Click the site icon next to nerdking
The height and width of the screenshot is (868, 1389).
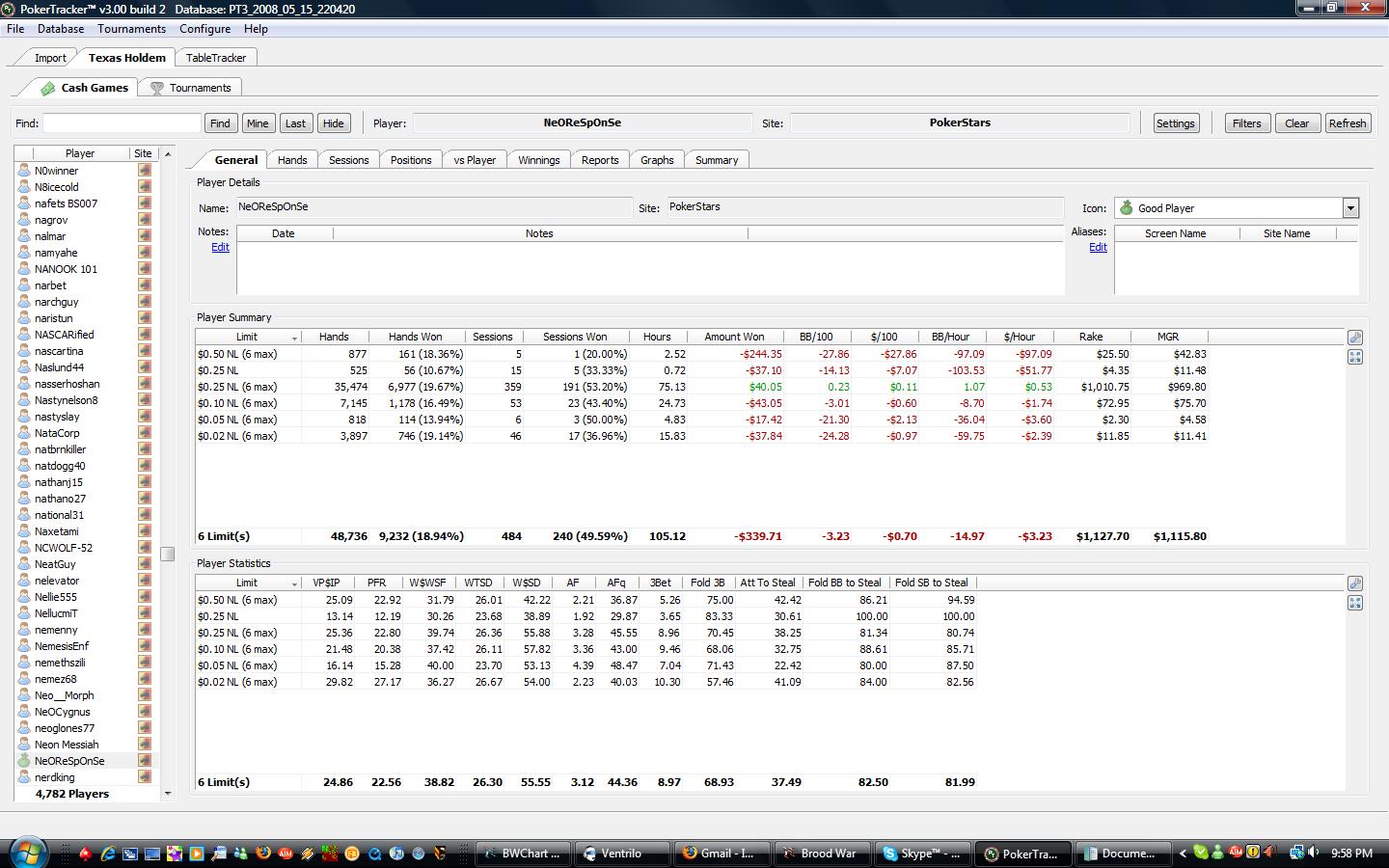coord(145,777)
